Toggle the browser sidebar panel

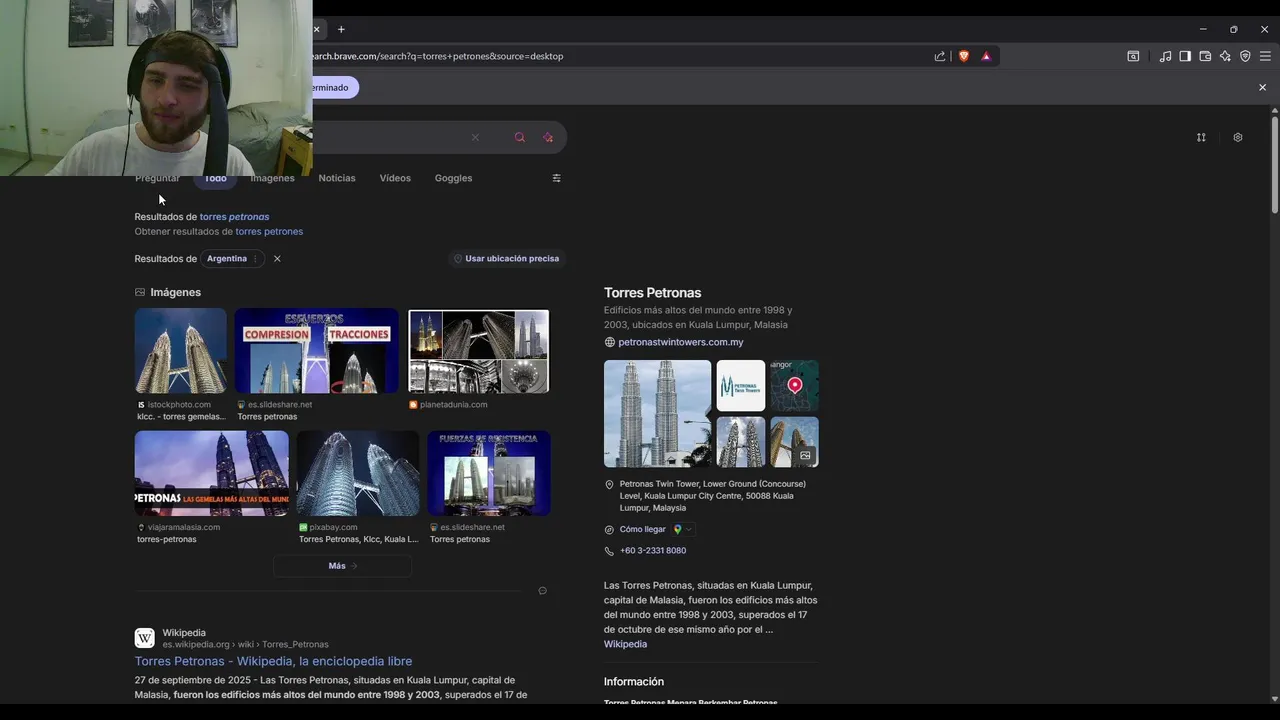1185,56
